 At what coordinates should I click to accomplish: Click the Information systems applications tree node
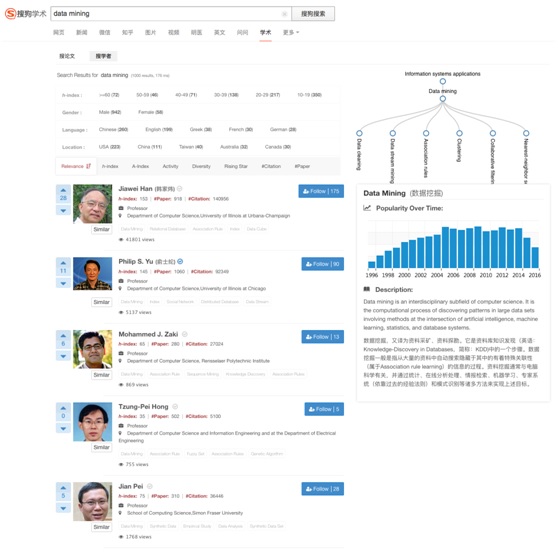coord(442,81)
